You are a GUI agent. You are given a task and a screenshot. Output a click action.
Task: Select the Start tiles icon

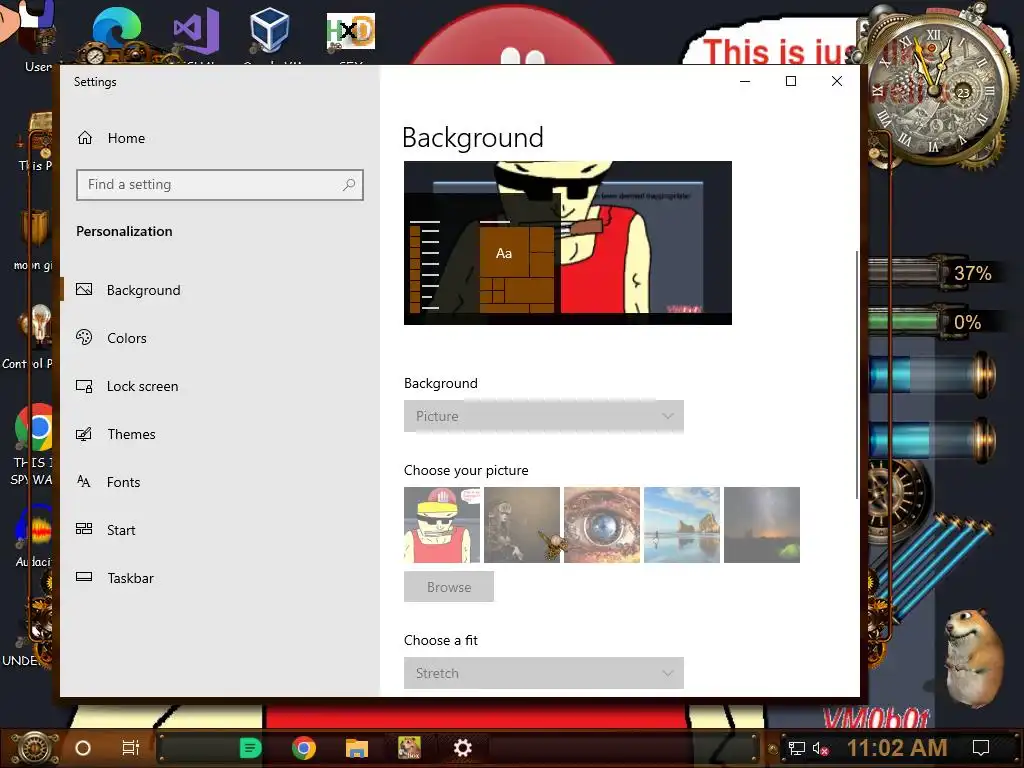[84, 529]
